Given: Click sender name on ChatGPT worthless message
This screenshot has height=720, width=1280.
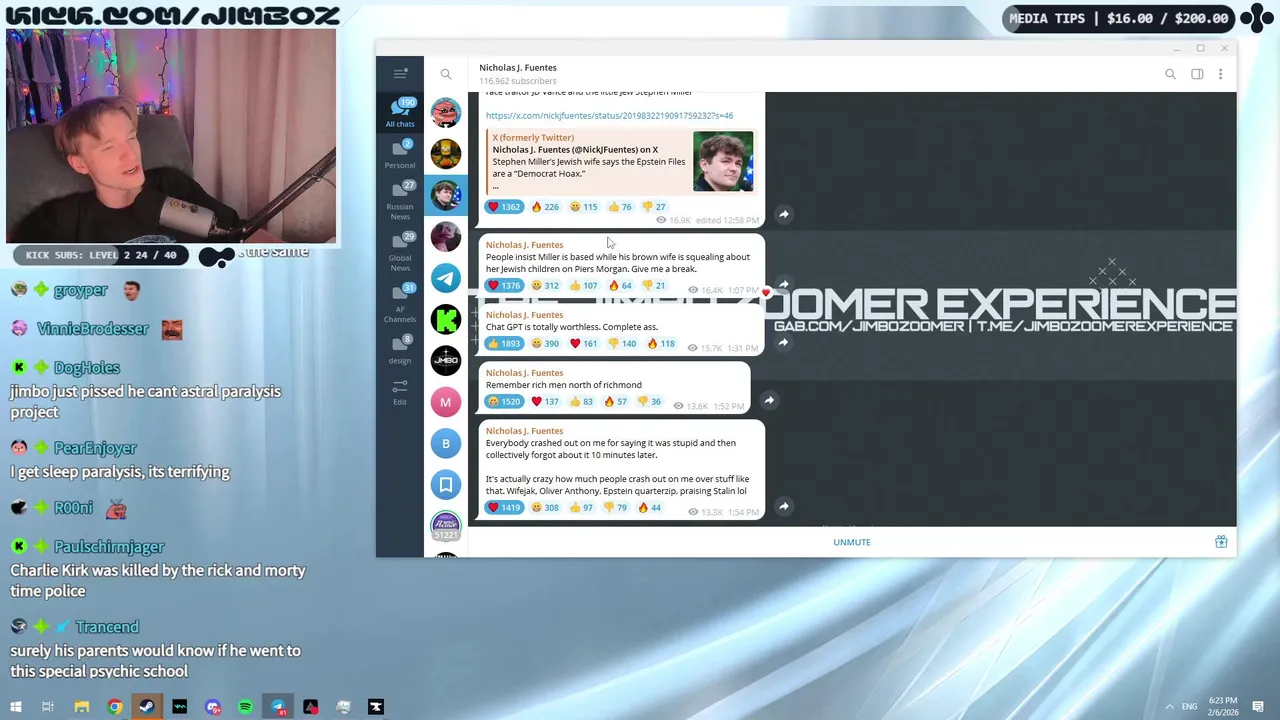Looking at the screenshot, I should pos(524,315).
